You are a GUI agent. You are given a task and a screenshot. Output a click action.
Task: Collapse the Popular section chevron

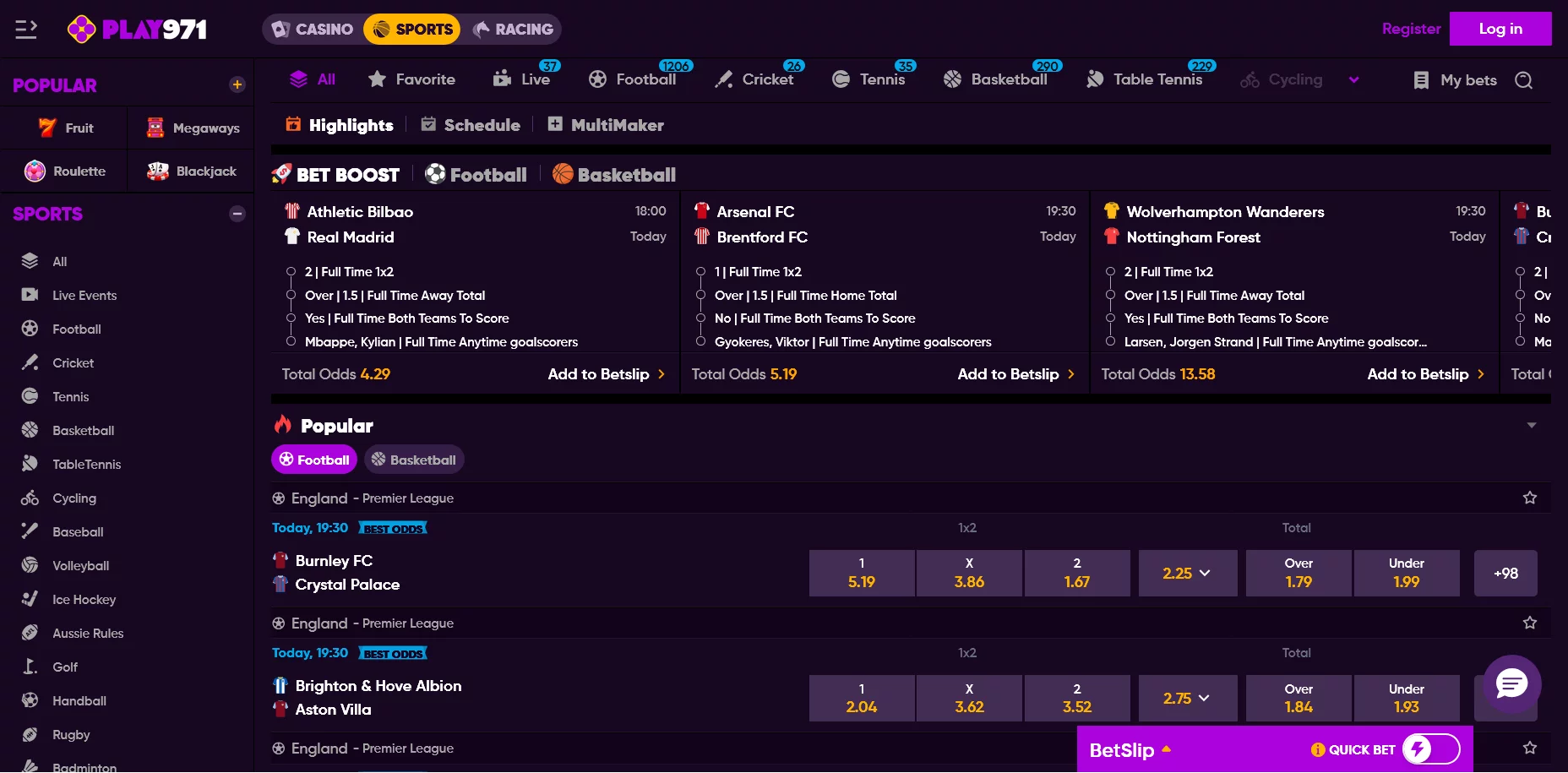tap(1530, 425)
